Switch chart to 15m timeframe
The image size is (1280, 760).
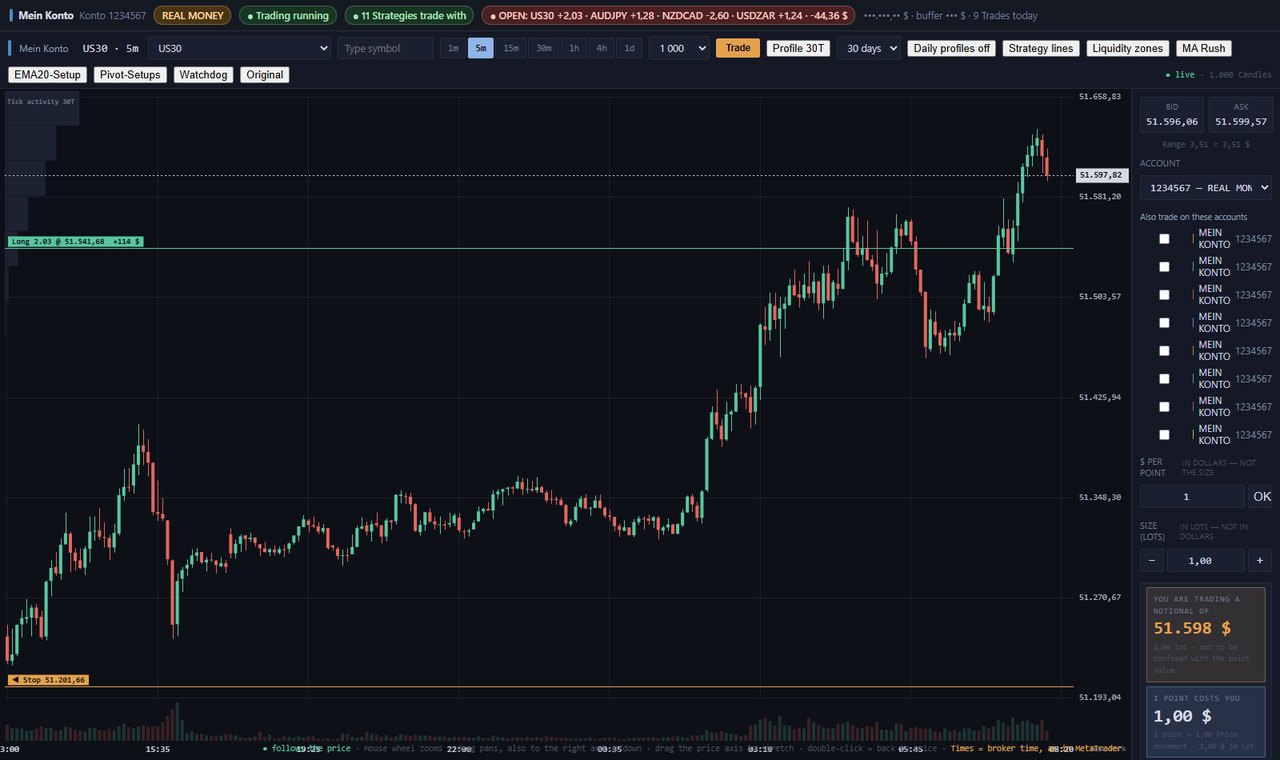coord(511,48)
